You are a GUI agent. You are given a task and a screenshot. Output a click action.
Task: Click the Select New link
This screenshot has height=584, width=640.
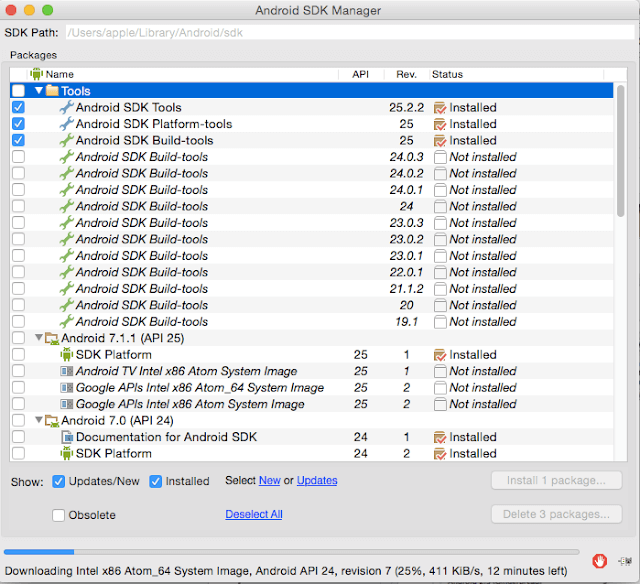269,480
